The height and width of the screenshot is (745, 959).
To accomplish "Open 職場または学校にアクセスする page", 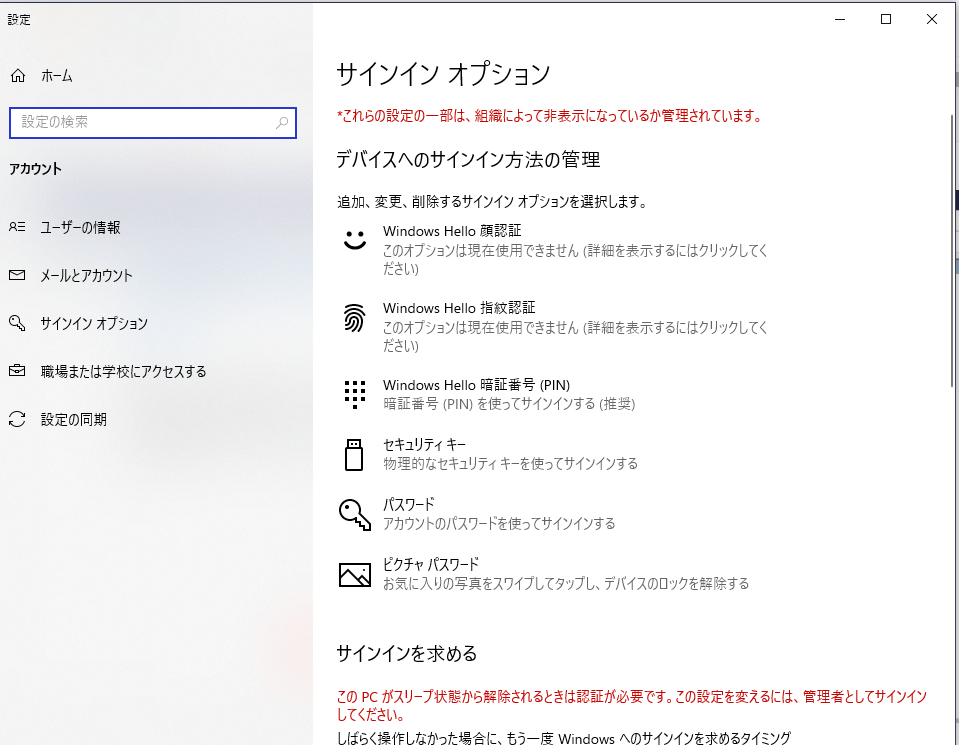I will coord(124,371).
